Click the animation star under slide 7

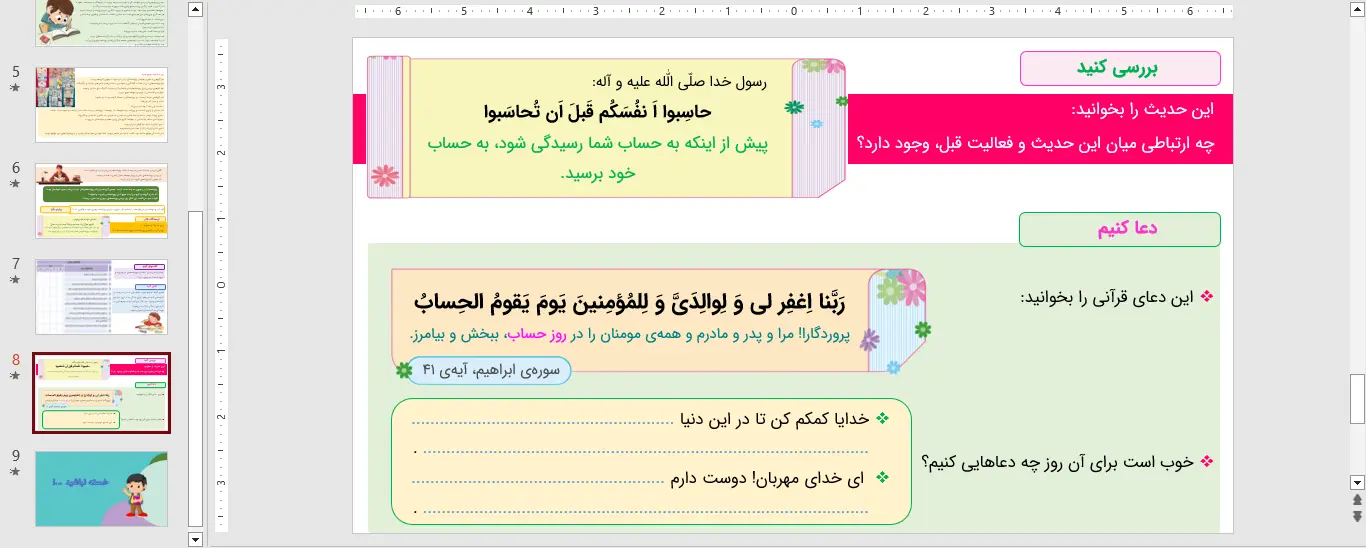[x=15, y=280]
